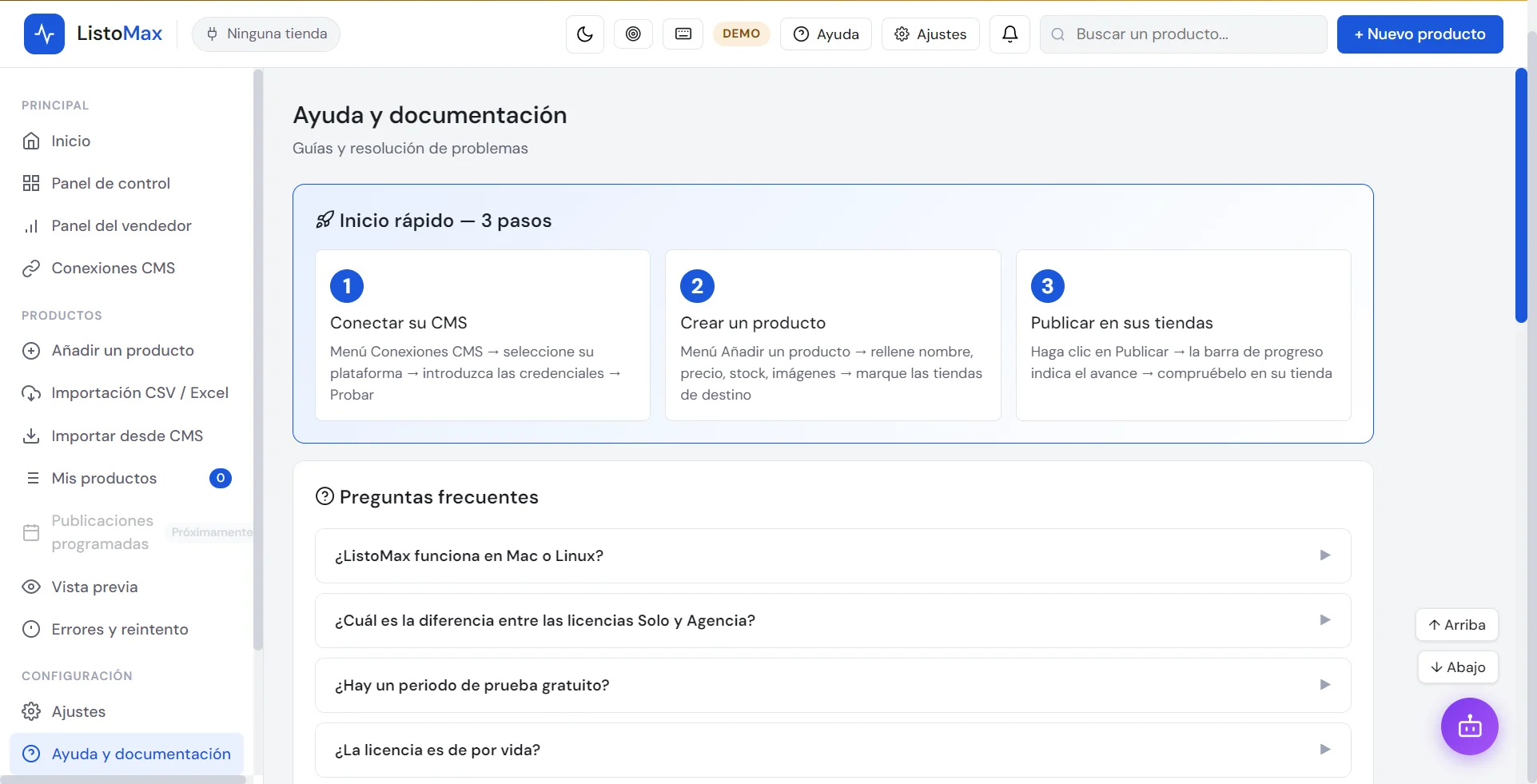Click the Añadir un producto plus icon

coord(31,351)
